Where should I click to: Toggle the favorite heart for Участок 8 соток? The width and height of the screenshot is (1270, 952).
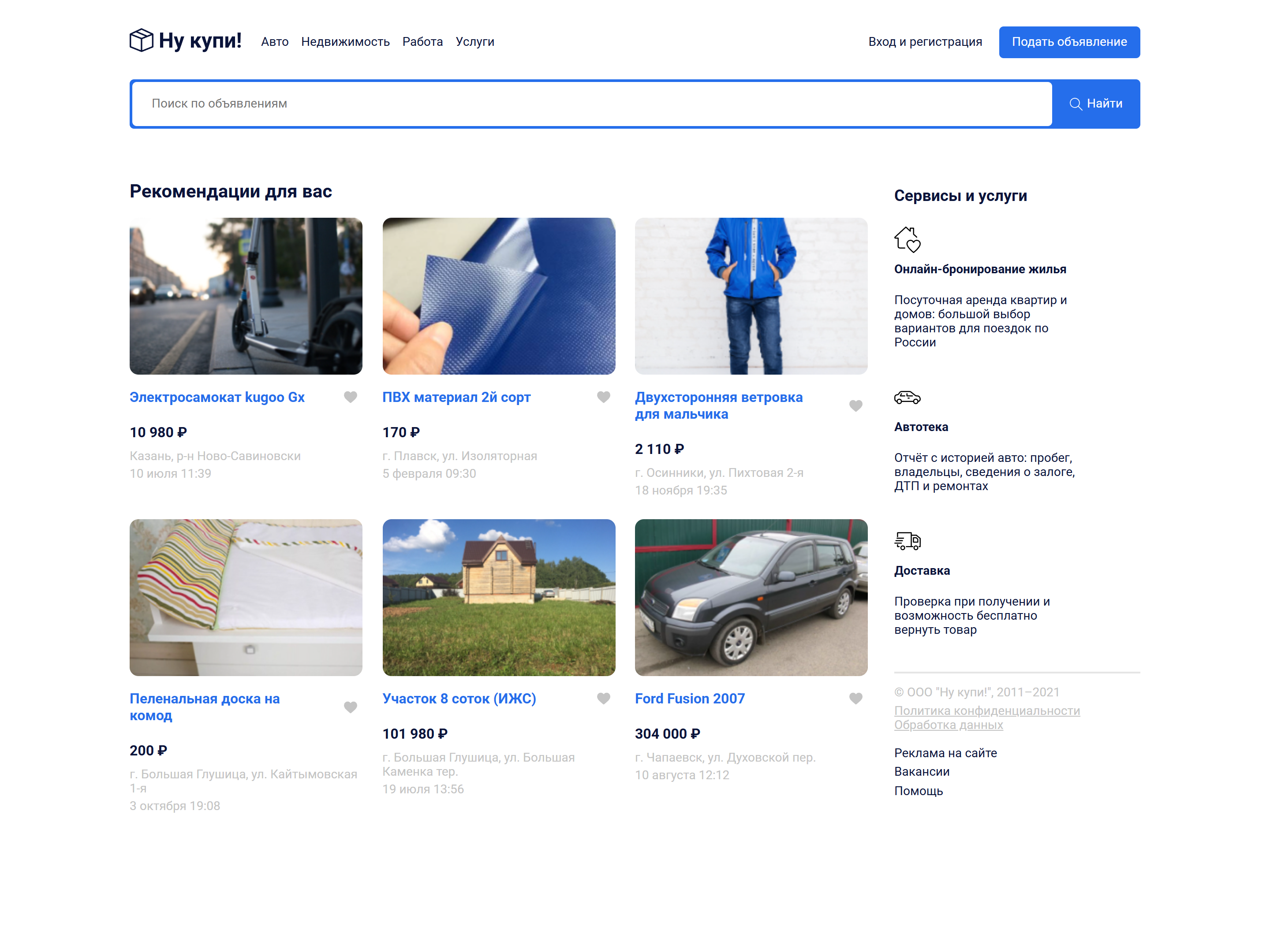(603, 699)
